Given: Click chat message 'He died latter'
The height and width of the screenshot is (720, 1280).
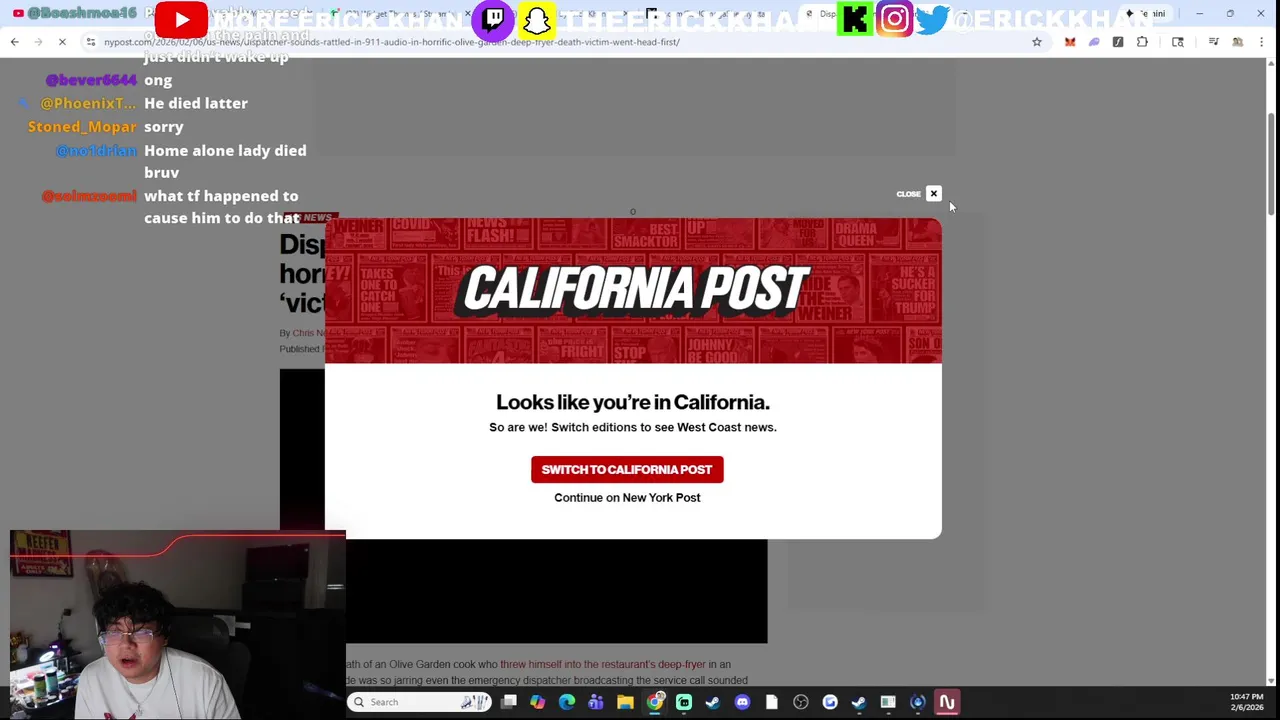Looking at the screenshot, I should [196, 103].
